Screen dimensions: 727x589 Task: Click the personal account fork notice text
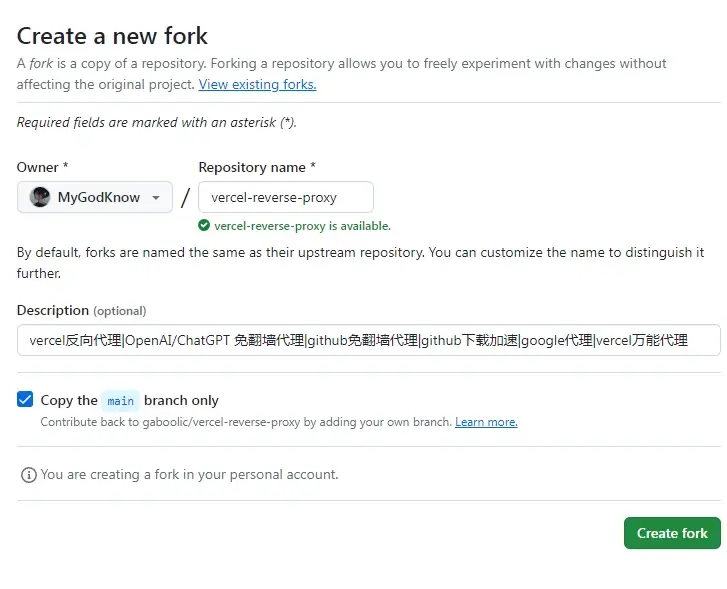tap(189, 474)
